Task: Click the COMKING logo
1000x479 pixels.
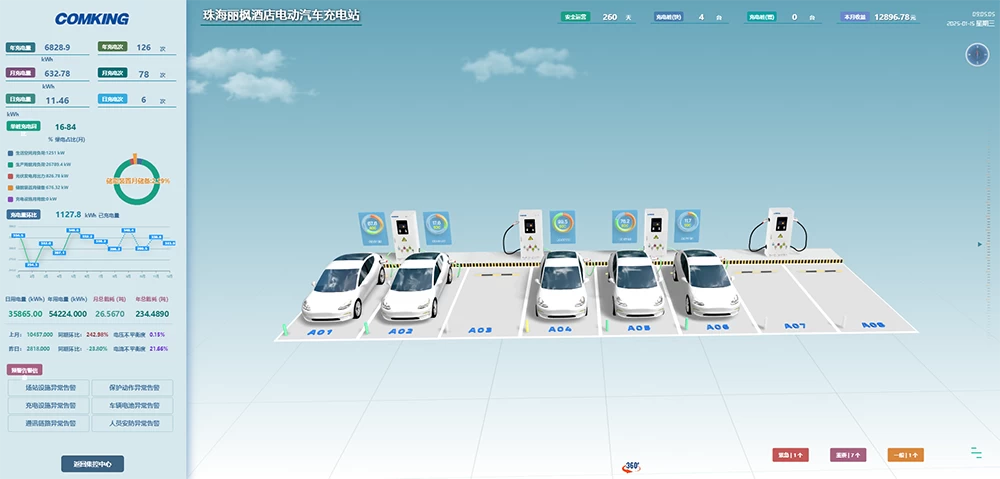Action: click(x=92, y=19)
